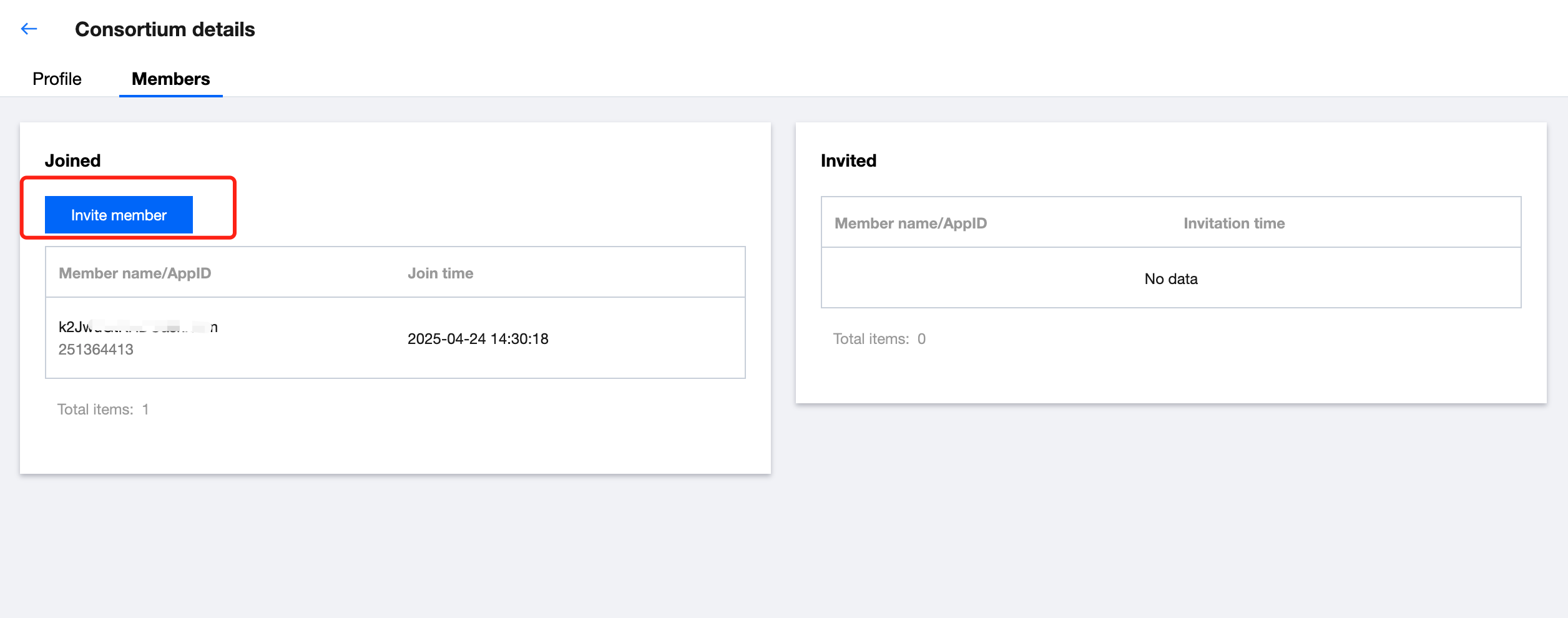Click the Joined section heading

(72, 161)
